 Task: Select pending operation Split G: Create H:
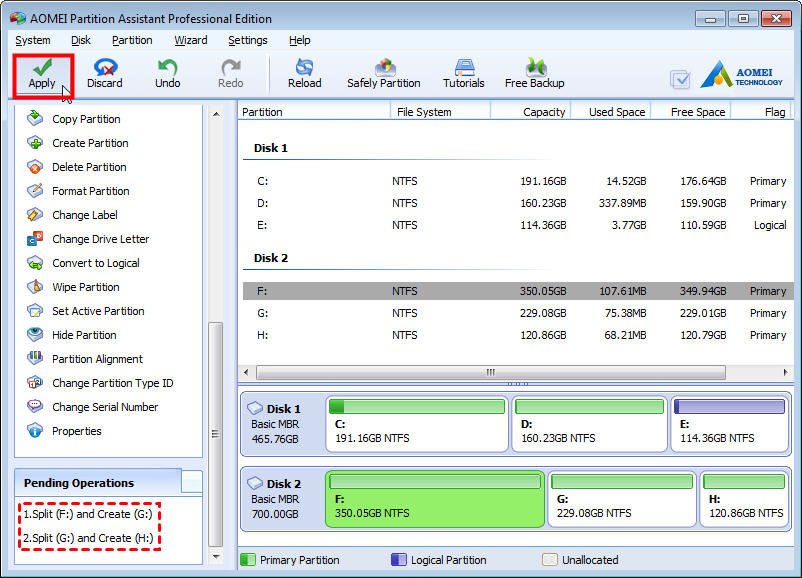88,538
